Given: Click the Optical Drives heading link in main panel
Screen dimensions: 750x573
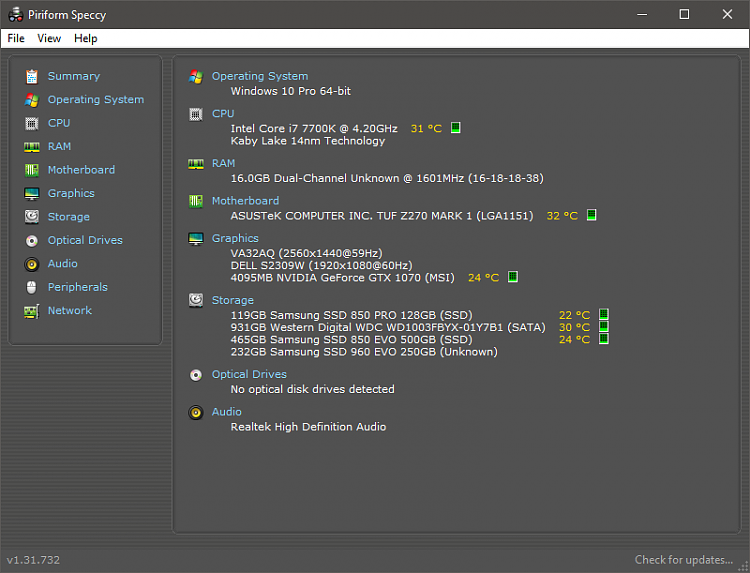Looking at the screenshot, I should pyautogui.click(x=249, y=374).
